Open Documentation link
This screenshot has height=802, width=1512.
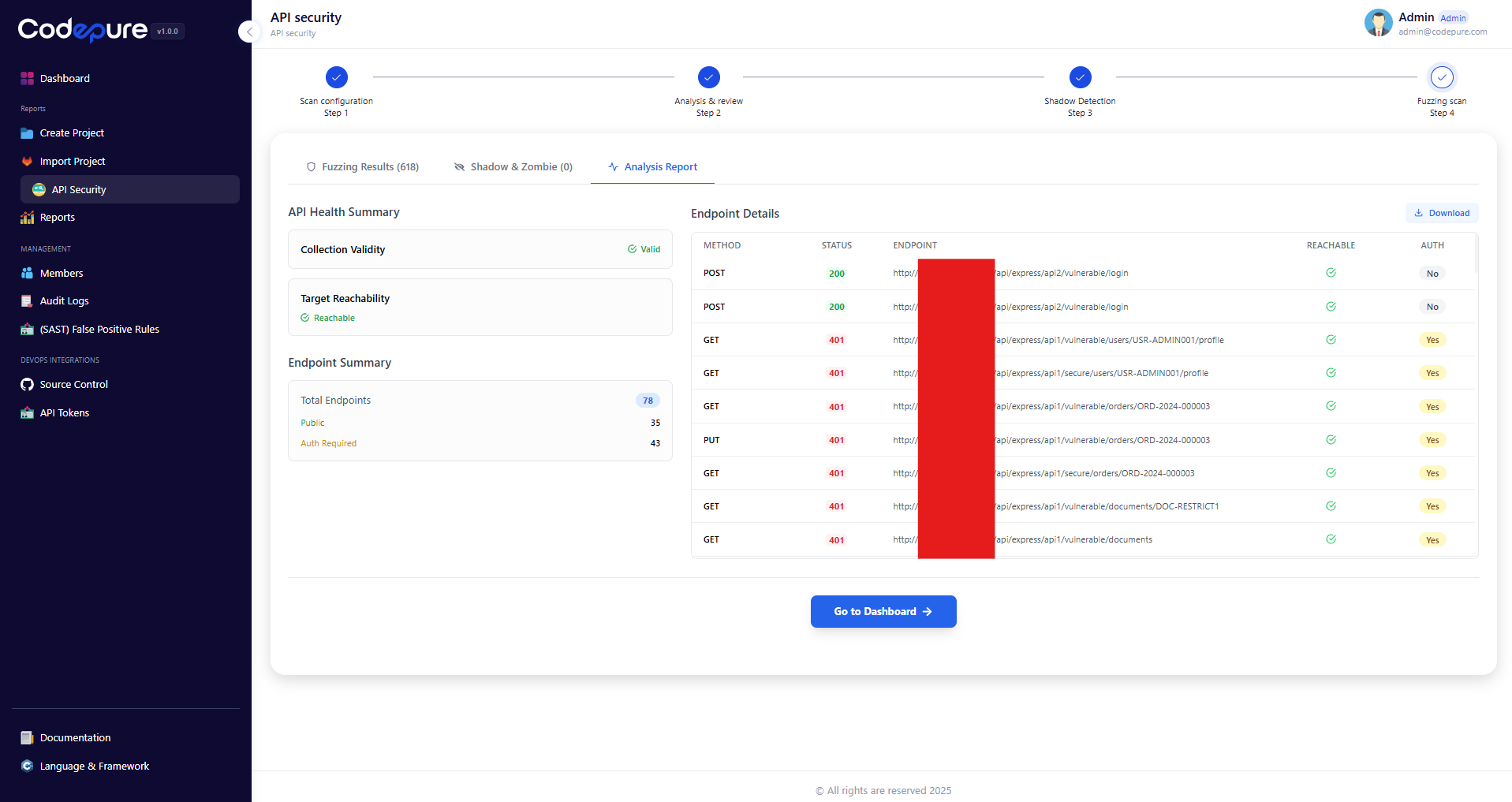76,738
